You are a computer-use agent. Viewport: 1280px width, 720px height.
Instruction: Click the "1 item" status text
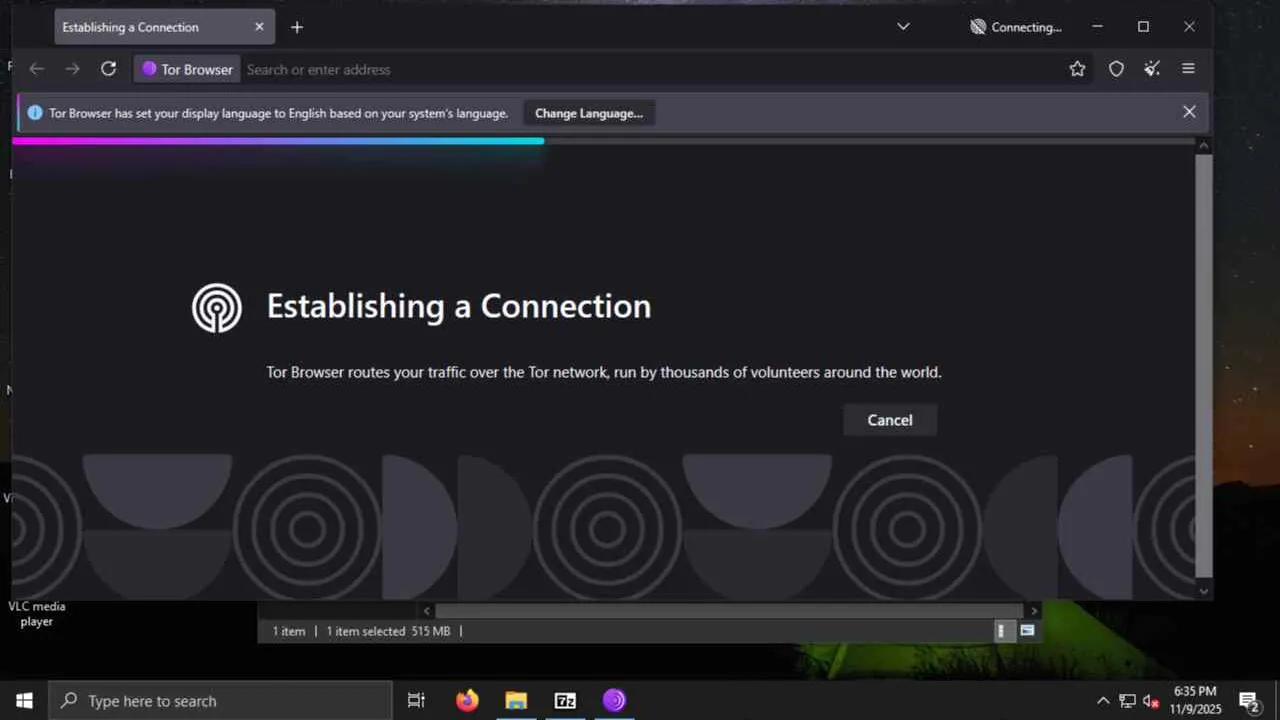[x=289, y=631]
